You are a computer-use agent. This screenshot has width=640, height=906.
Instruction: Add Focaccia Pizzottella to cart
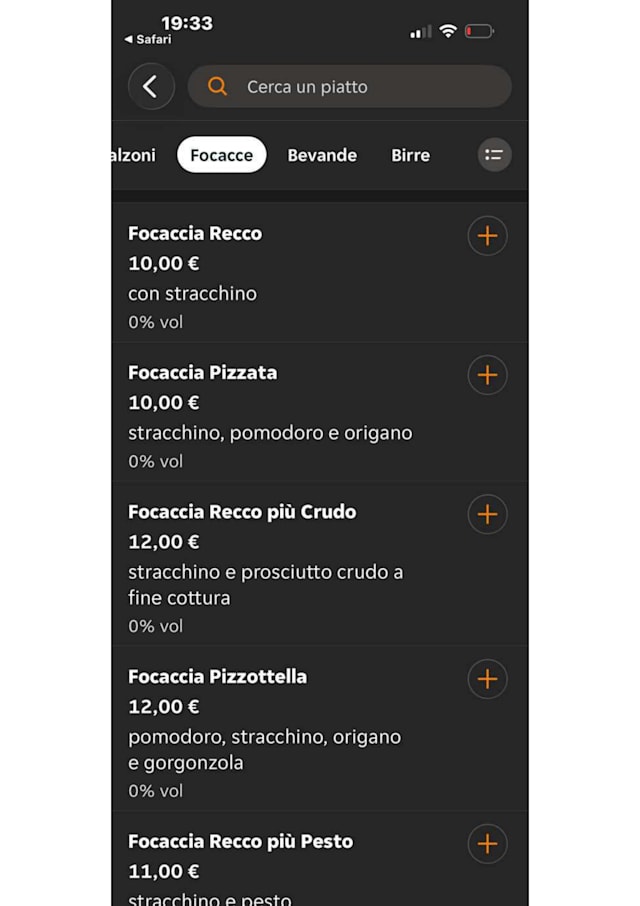click(x=487, y=679)
